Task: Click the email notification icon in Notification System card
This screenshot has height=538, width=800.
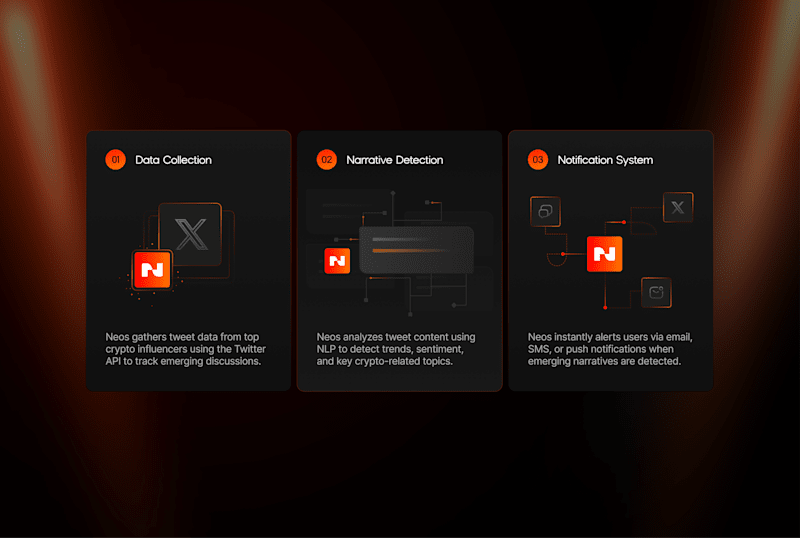Action: pos(656,292)
